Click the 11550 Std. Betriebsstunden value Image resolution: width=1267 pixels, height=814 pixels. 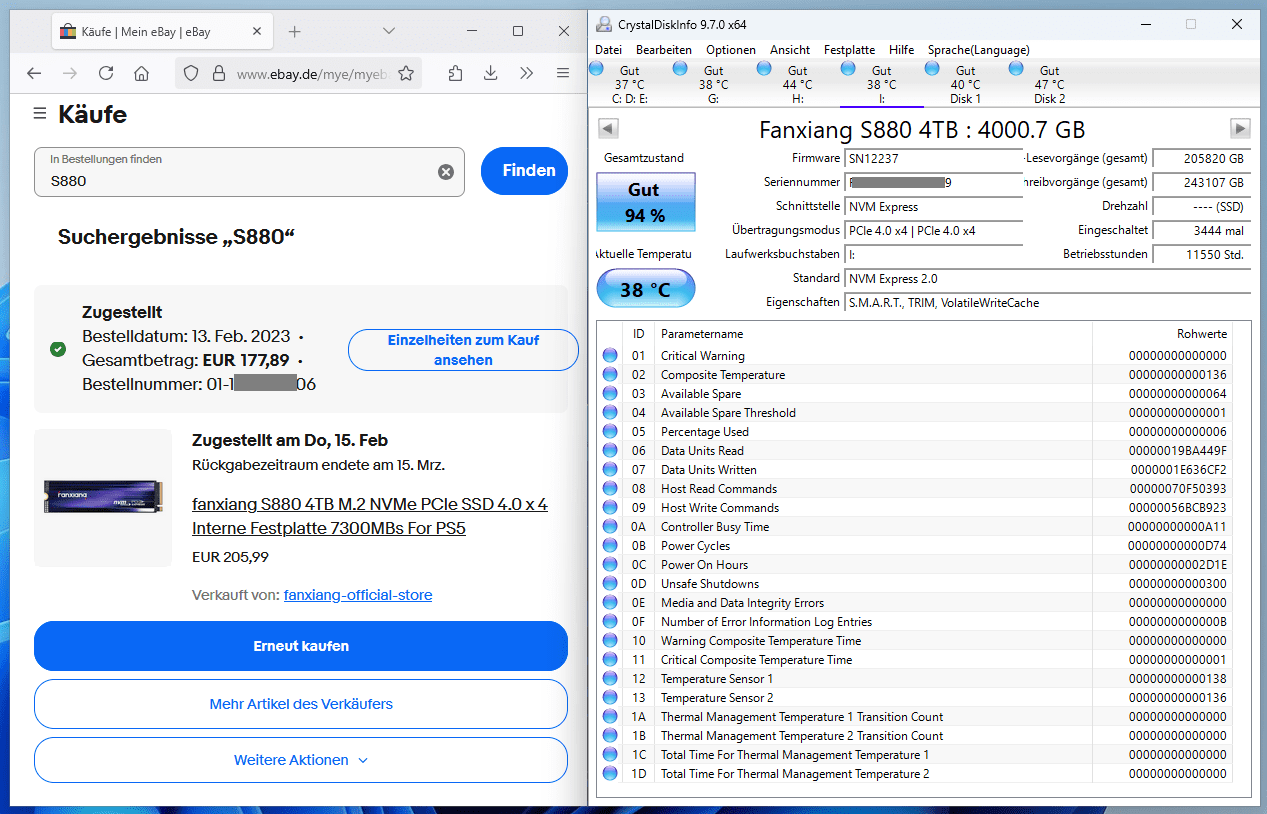1201,254
